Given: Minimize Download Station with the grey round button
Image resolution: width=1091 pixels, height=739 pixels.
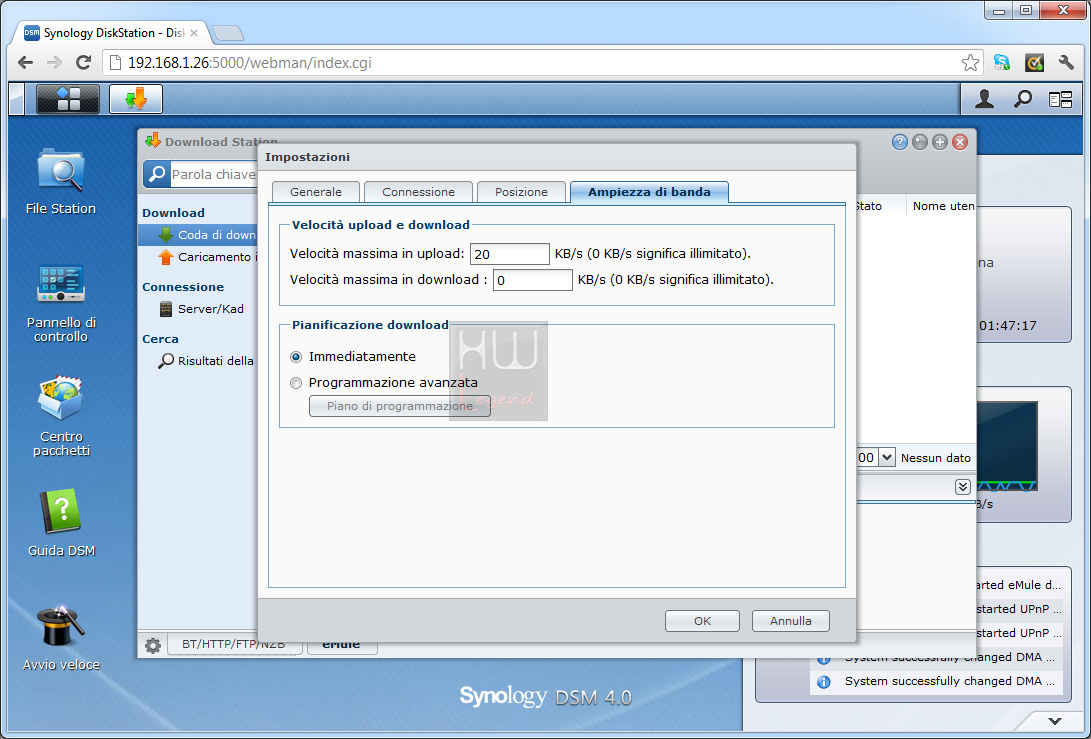Looking at the screenshot, I should (920, 142).
